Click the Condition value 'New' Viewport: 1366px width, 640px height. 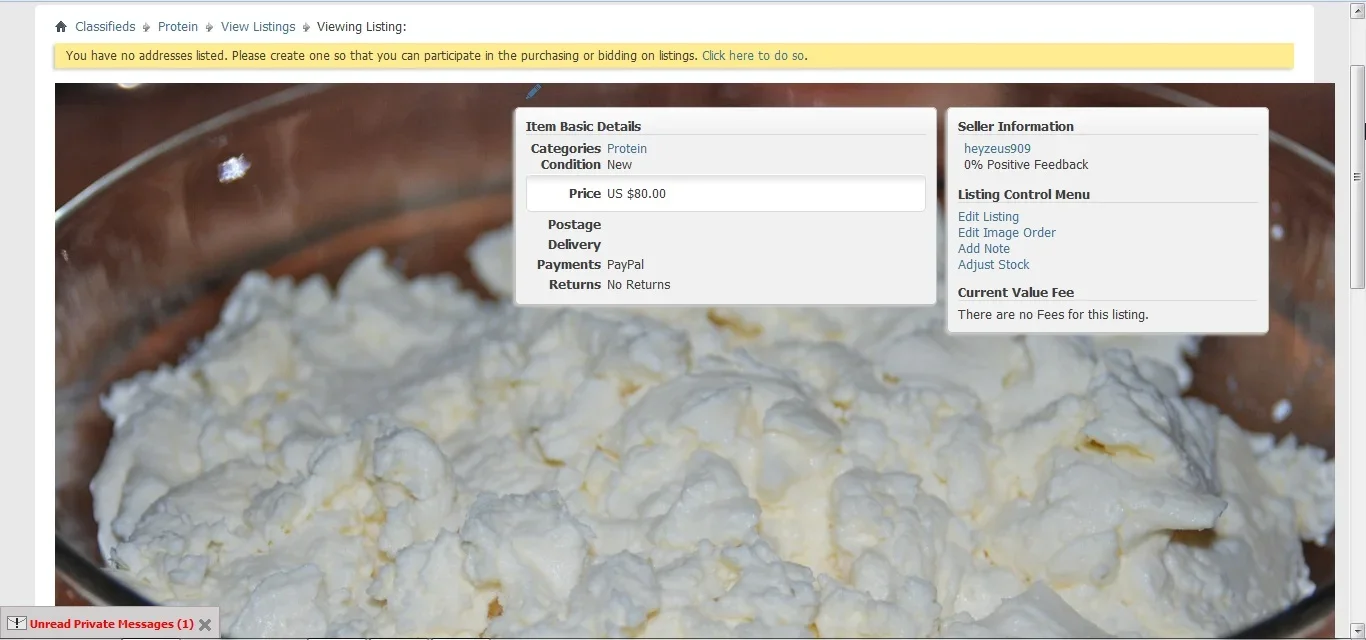click(620, 165)
